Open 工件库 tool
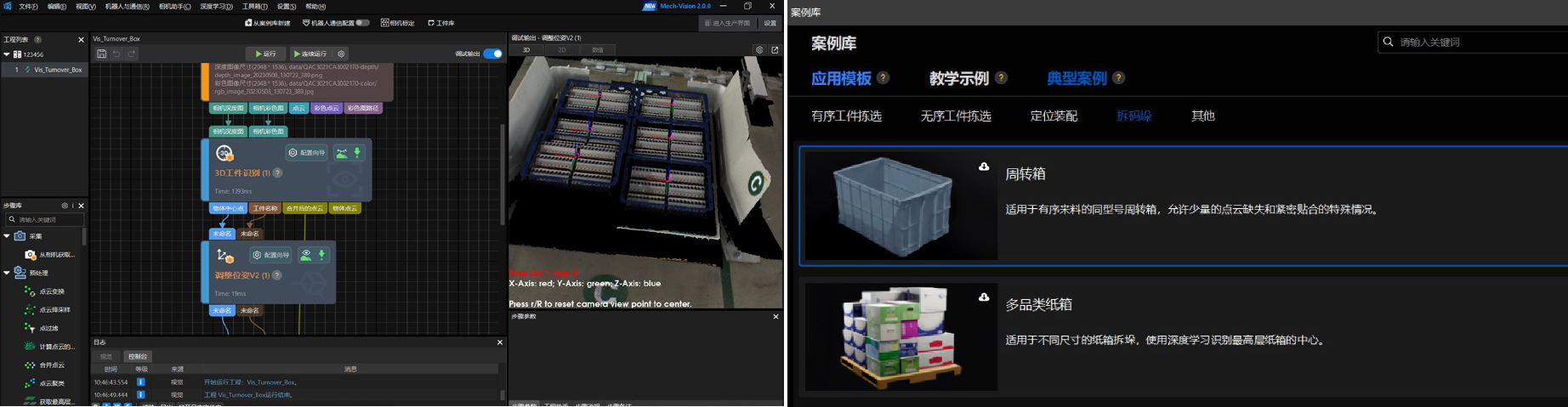The width and height of the screenshot is (1568, 407). [440, 23]
